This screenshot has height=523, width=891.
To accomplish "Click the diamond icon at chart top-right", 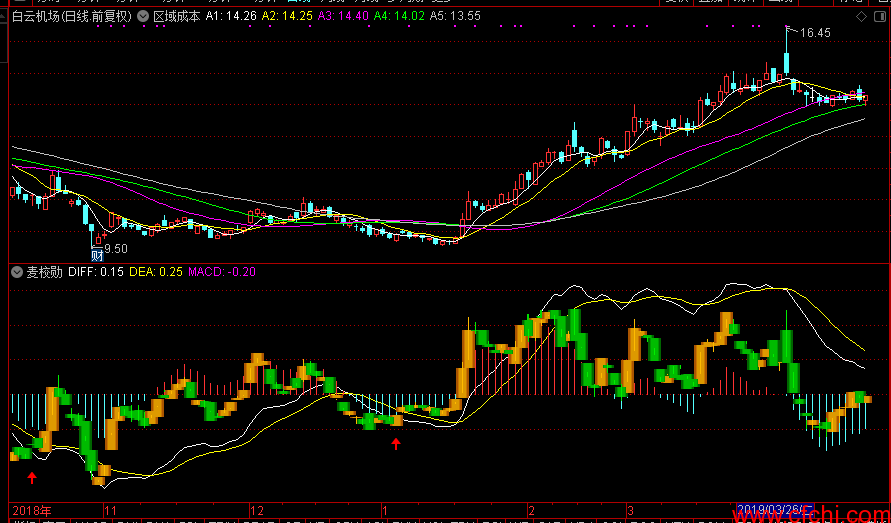I will click(862, 16).
